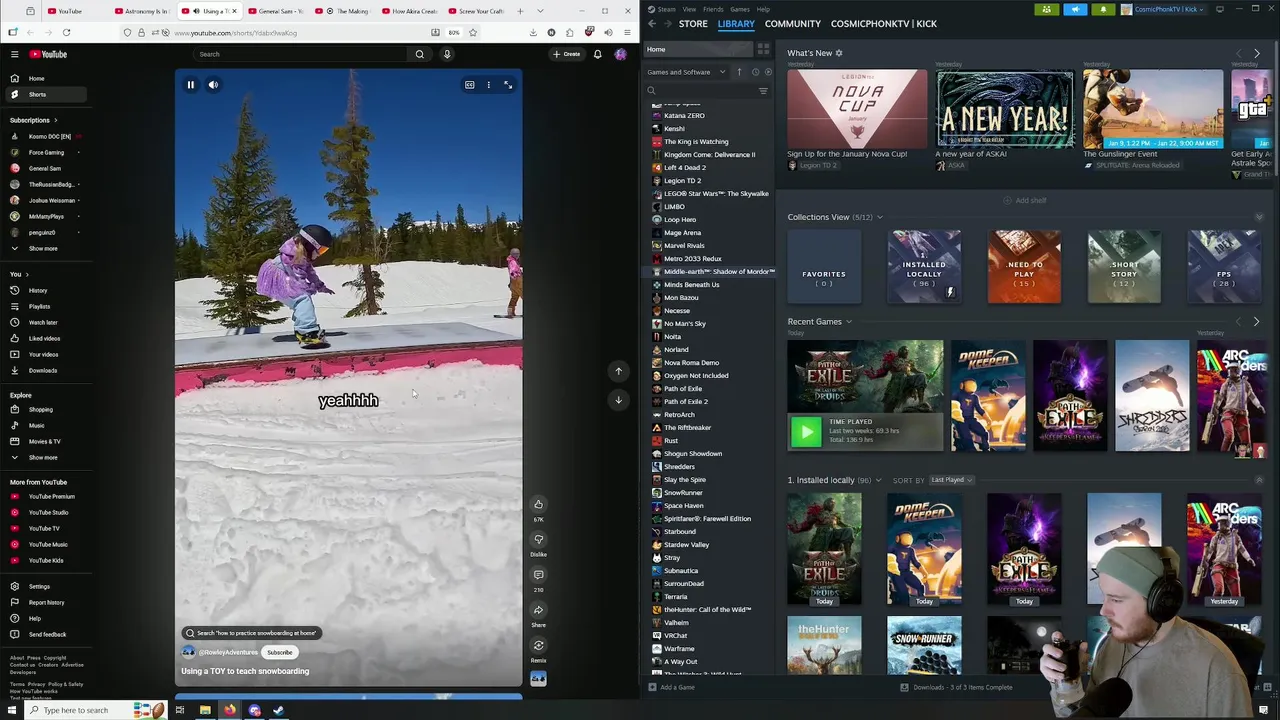The width and height of the screenshot is (1280, 720).
Task: Click the YouTube search magnifier button
Action: click(420, 54)
